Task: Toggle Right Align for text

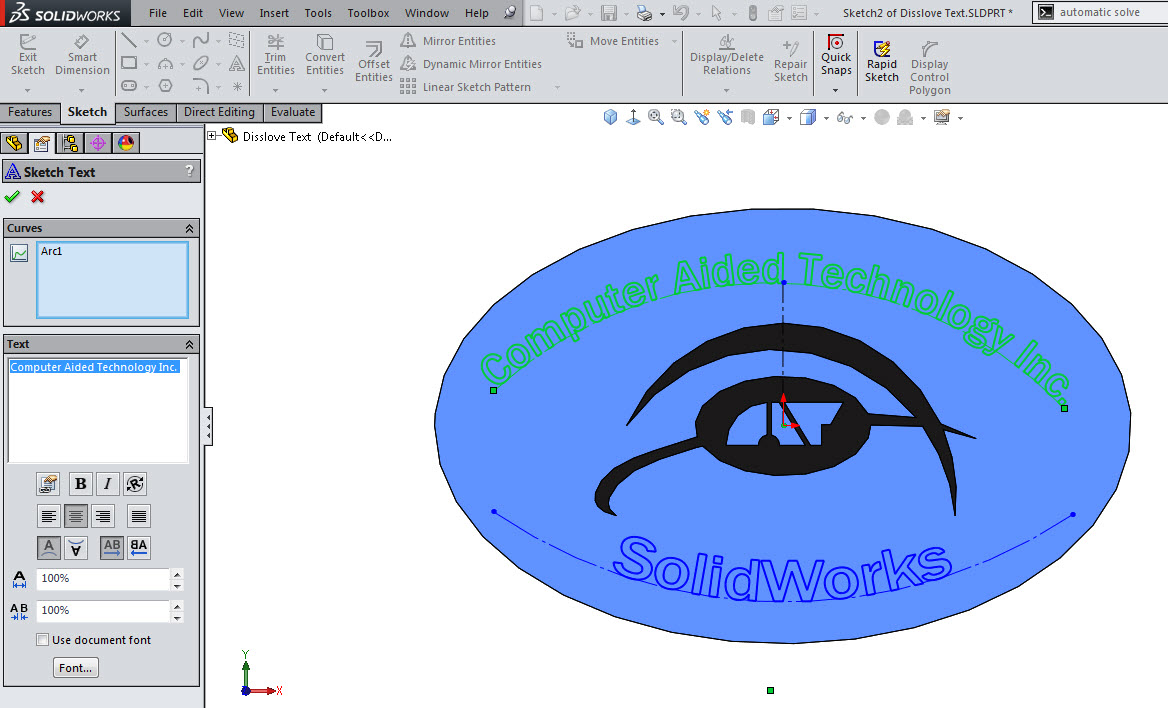Action: [103, 516]
